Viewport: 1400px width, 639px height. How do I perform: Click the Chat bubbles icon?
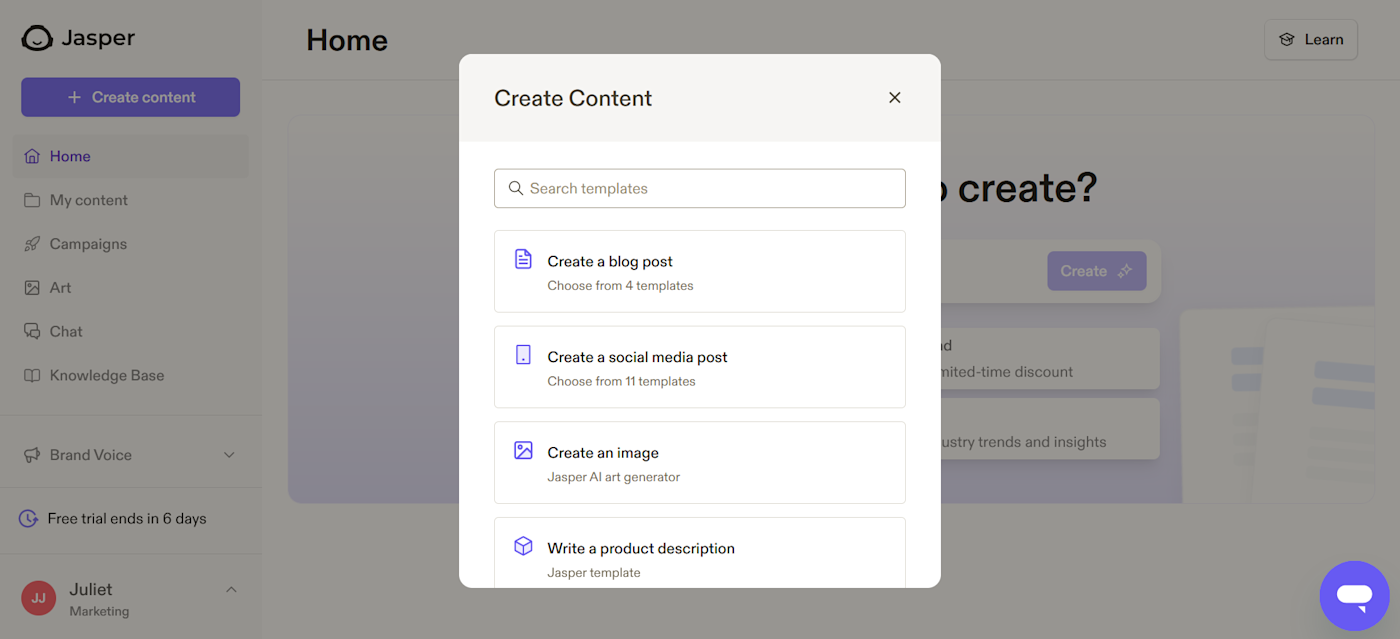coord(32,332)
